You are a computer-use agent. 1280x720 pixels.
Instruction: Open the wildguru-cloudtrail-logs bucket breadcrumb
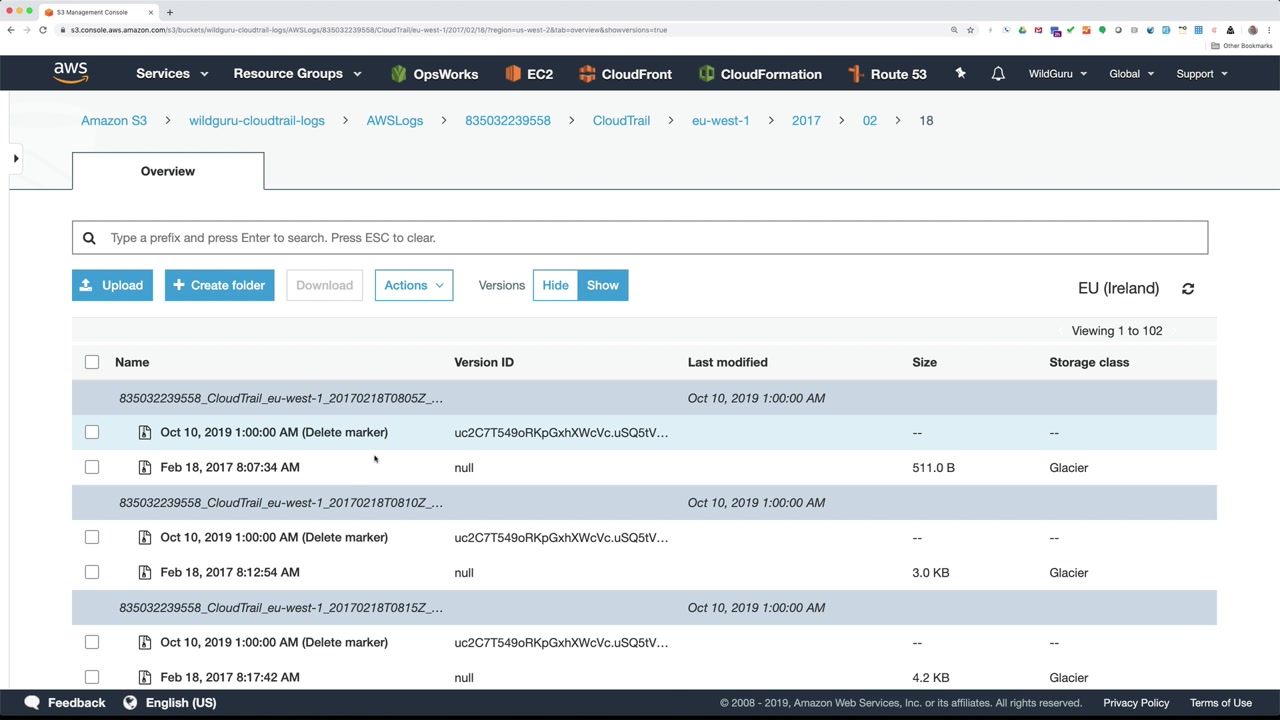coord(257,120)
